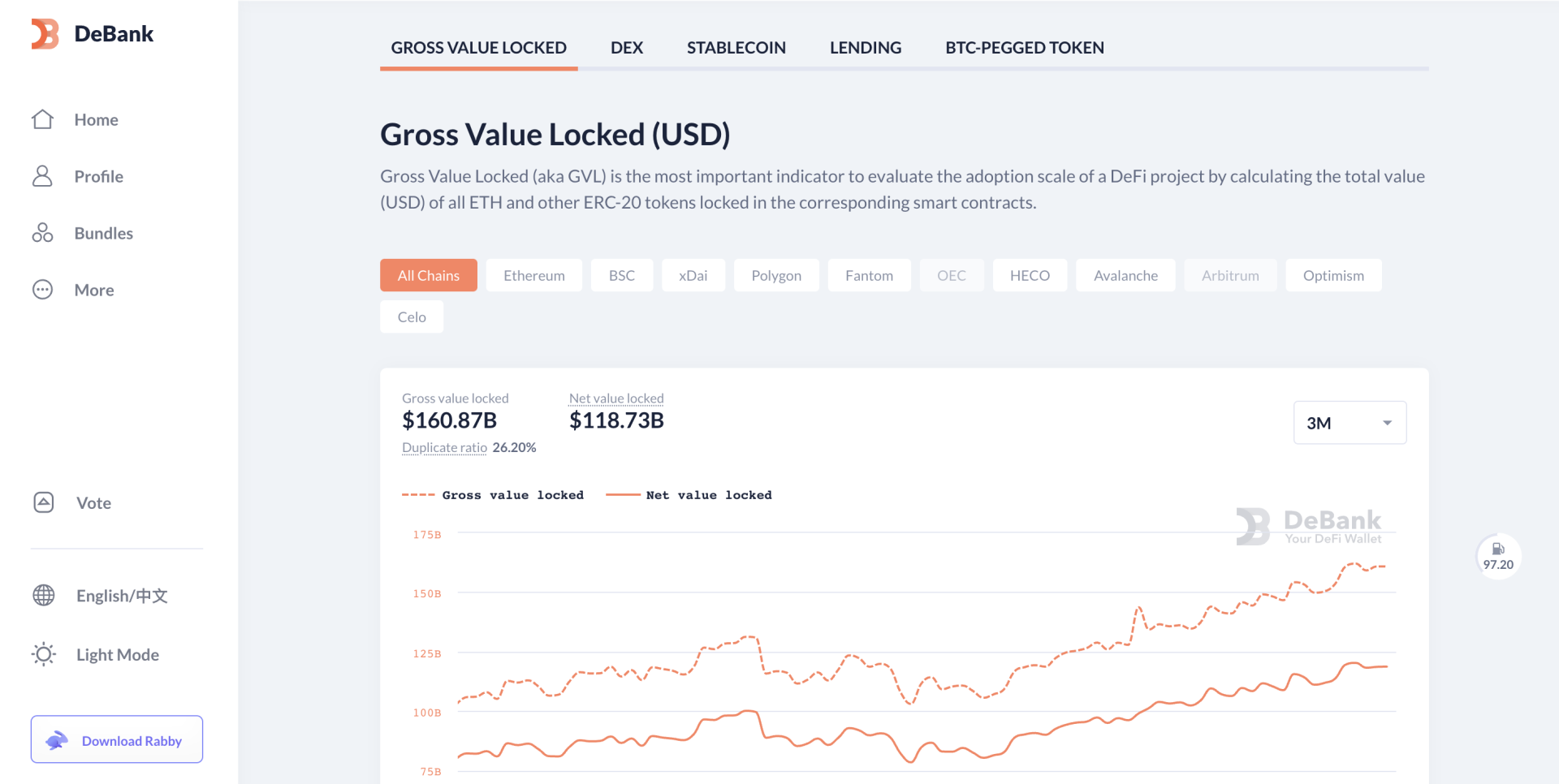Open the DEX tab
The height and width of the screenshot is (784, 1559).
click(627, 48)
